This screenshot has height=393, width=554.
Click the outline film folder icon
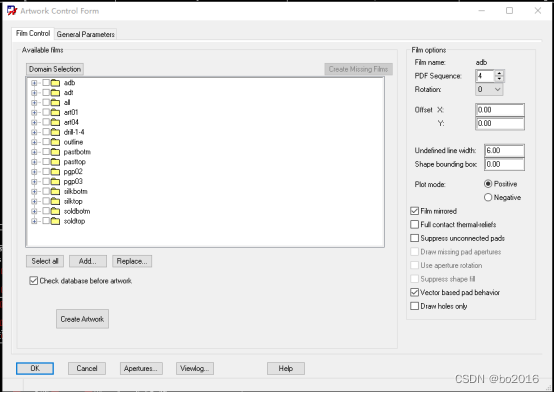click(55, 142)
